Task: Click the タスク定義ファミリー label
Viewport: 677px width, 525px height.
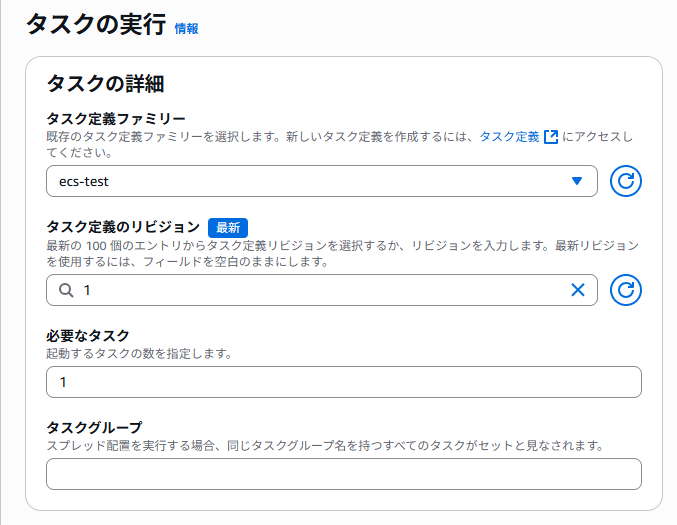Action: tap(116, 118)
